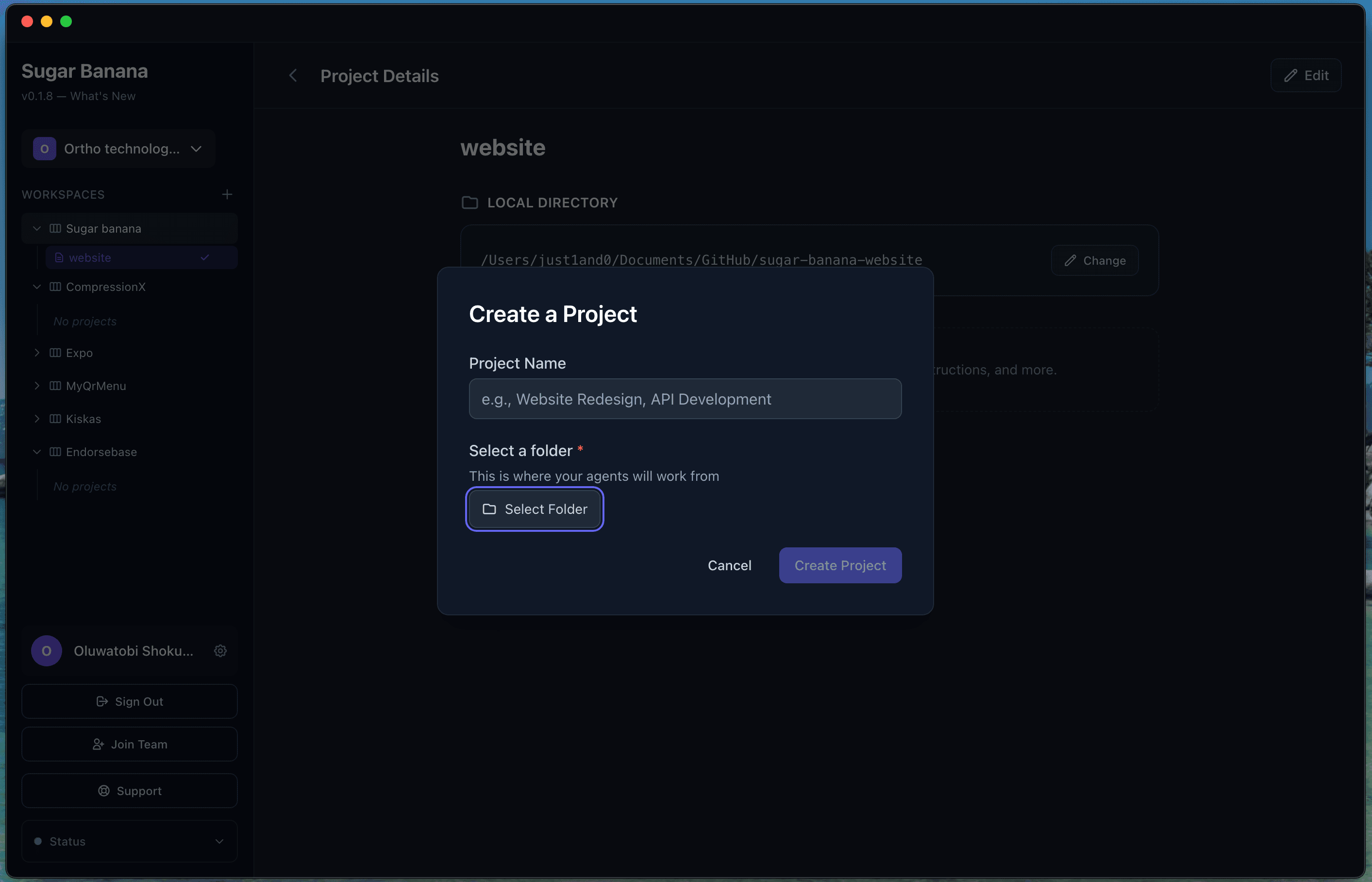The height and width of the screenshot is (882, 1372).
Task: Click the document icon beside website project
Action: pos(60,257)
